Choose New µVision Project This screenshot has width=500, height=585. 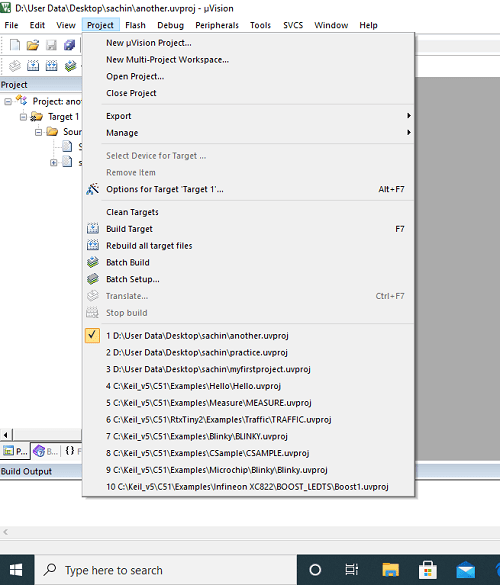point(248,43)
